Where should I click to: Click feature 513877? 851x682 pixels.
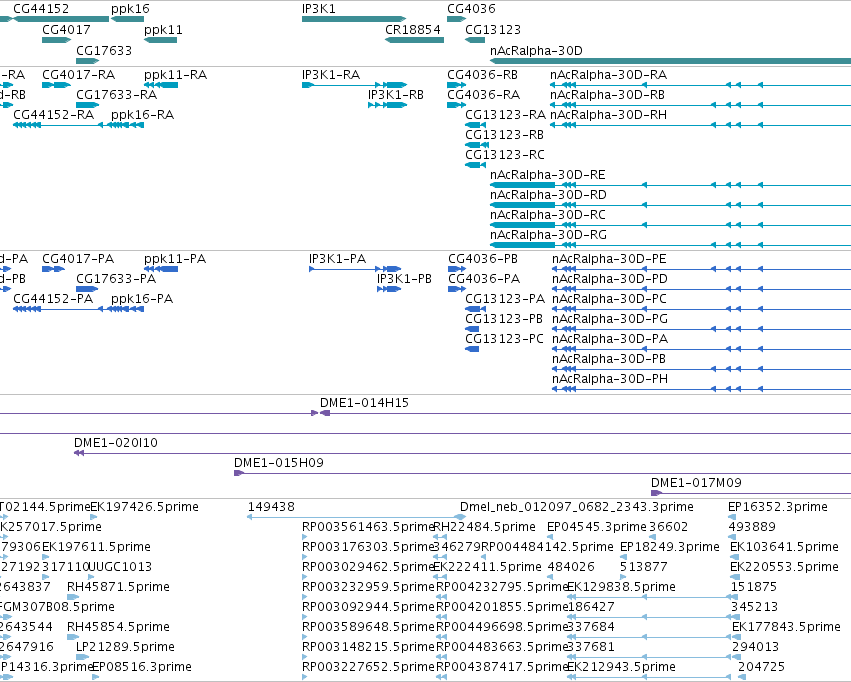(644, 567)
